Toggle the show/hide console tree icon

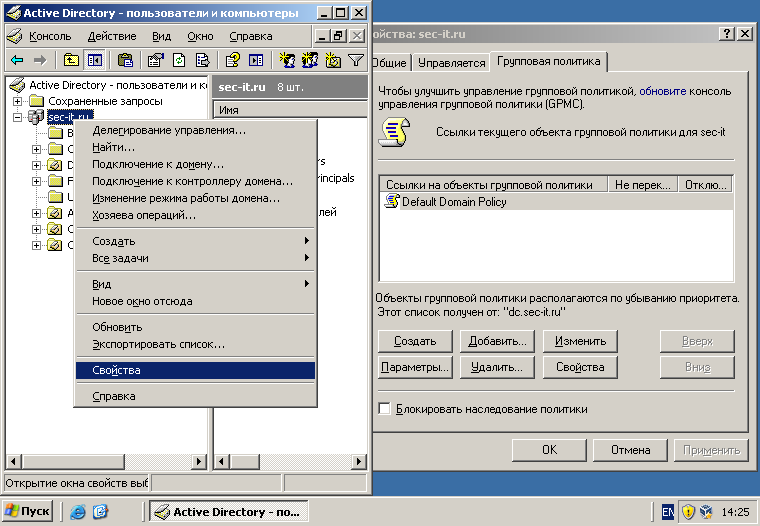(x=94, y=60)
